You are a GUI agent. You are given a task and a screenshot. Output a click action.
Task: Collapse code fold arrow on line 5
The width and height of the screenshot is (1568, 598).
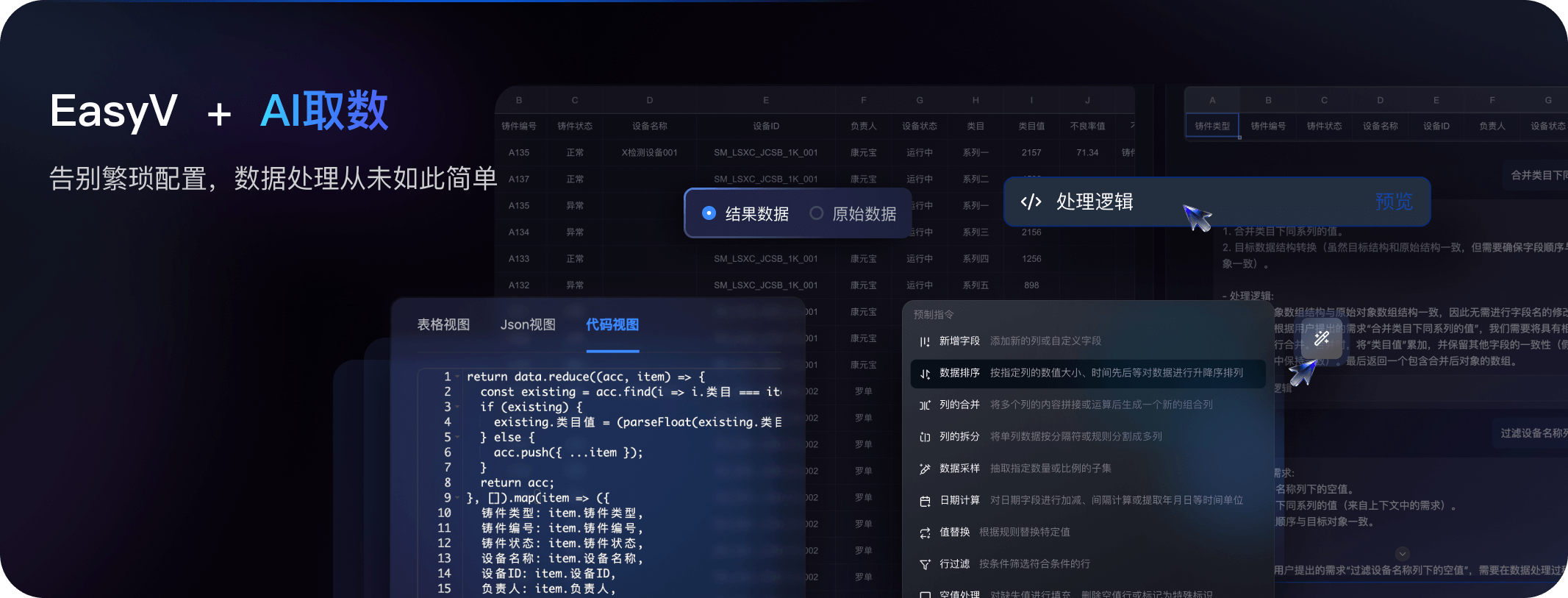pos(457,437)
